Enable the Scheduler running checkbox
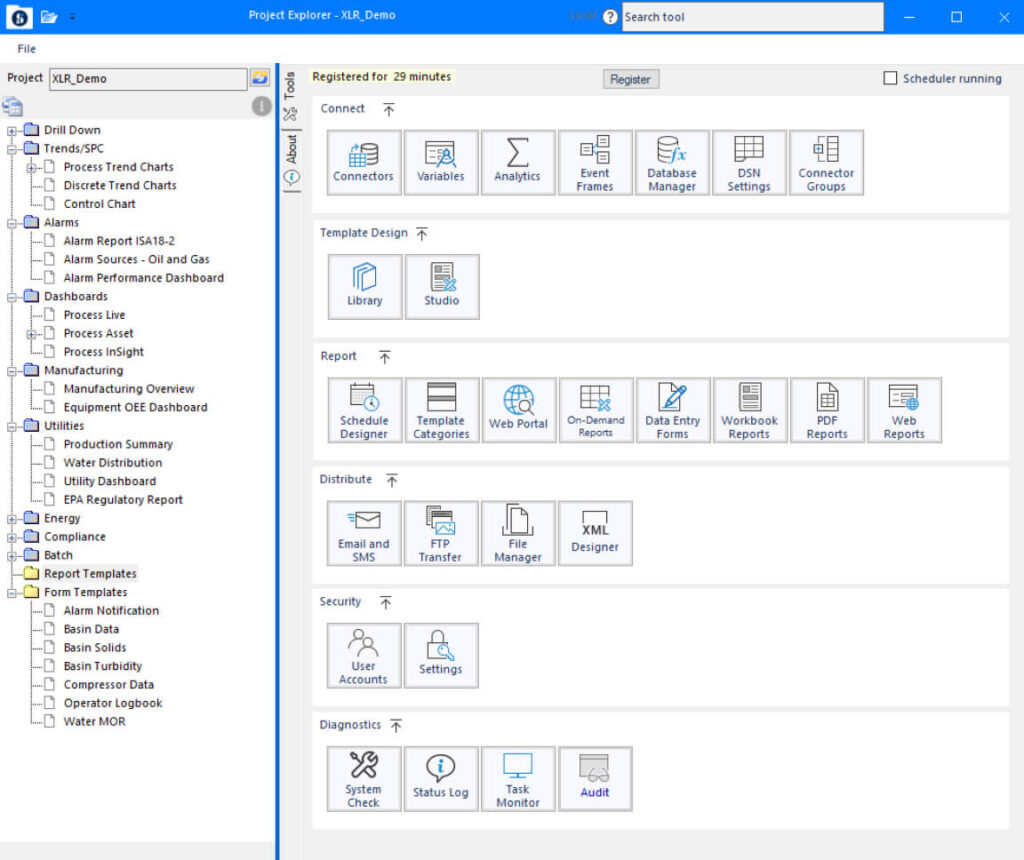This screenshot has height=860, width=1024. [890, 78]
